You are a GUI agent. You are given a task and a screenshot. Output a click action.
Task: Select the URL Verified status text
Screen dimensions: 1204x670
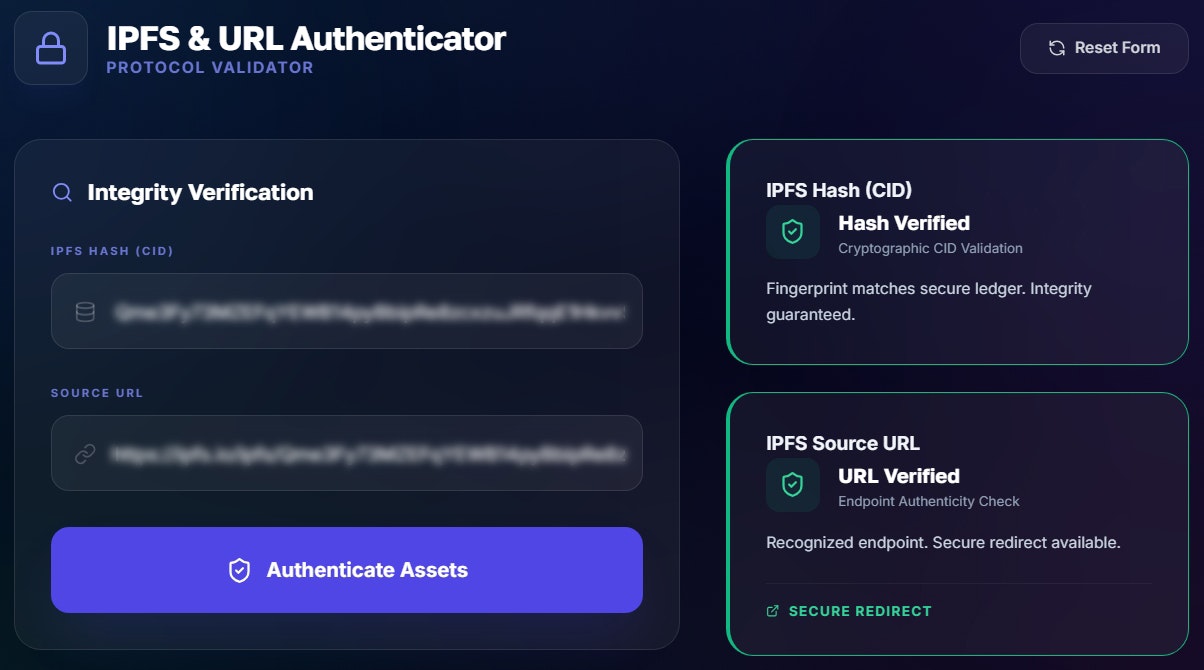(899, 476)
